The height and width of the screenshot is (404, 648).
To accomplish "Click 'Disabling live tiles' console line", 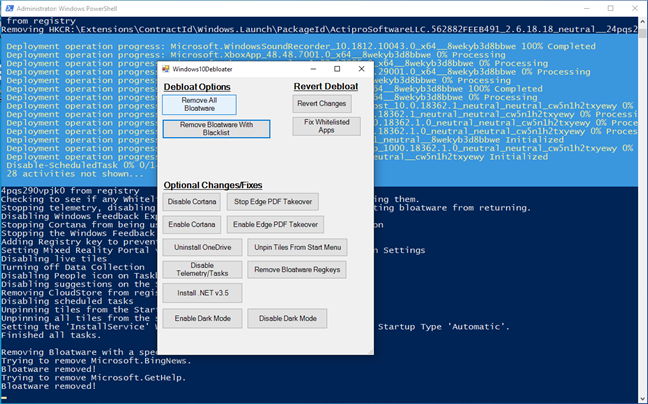I will coord(54,259).
